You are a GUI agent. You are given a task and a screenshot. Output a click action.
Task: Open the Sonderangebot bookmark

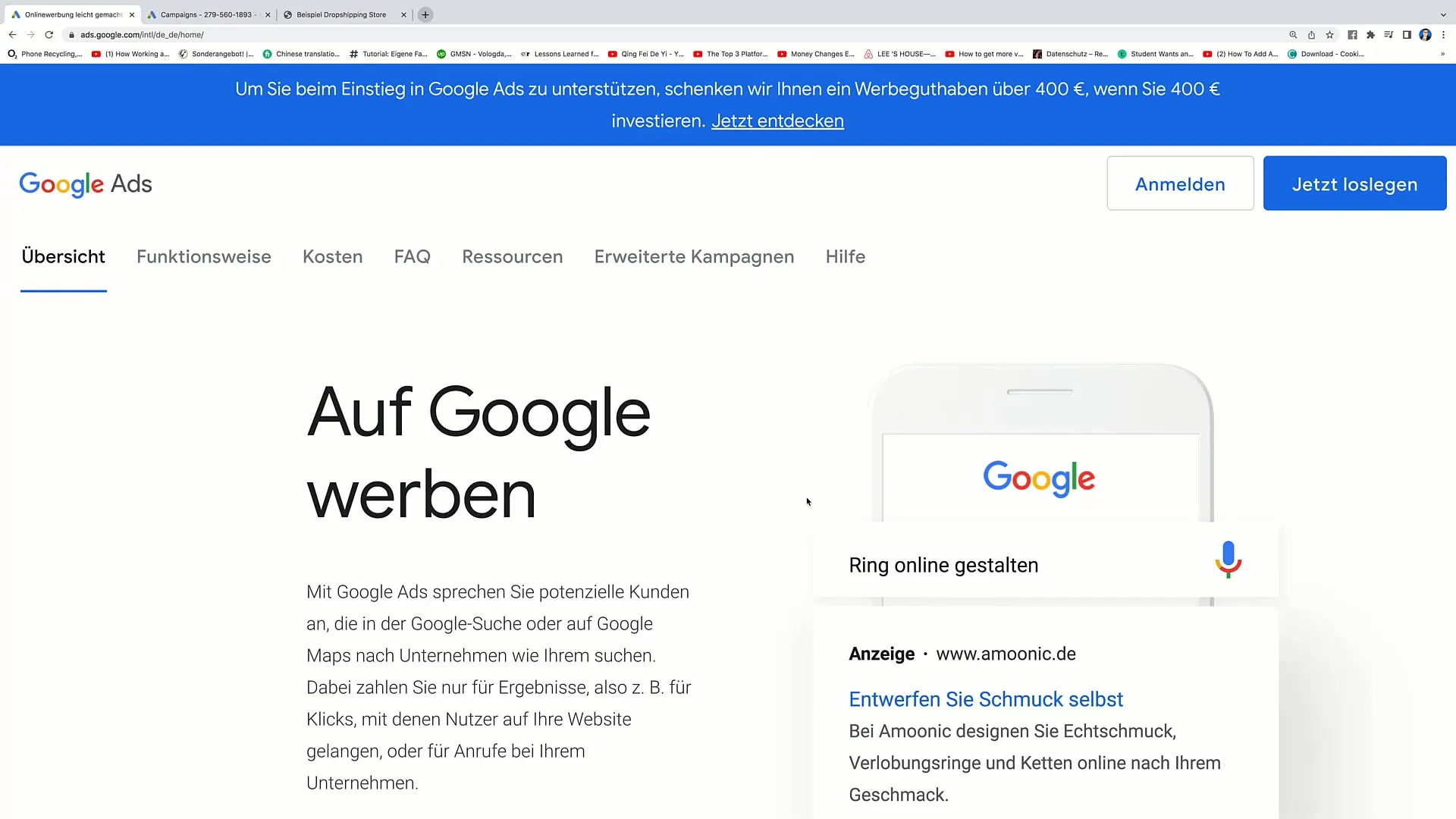(x=216, y=54)
